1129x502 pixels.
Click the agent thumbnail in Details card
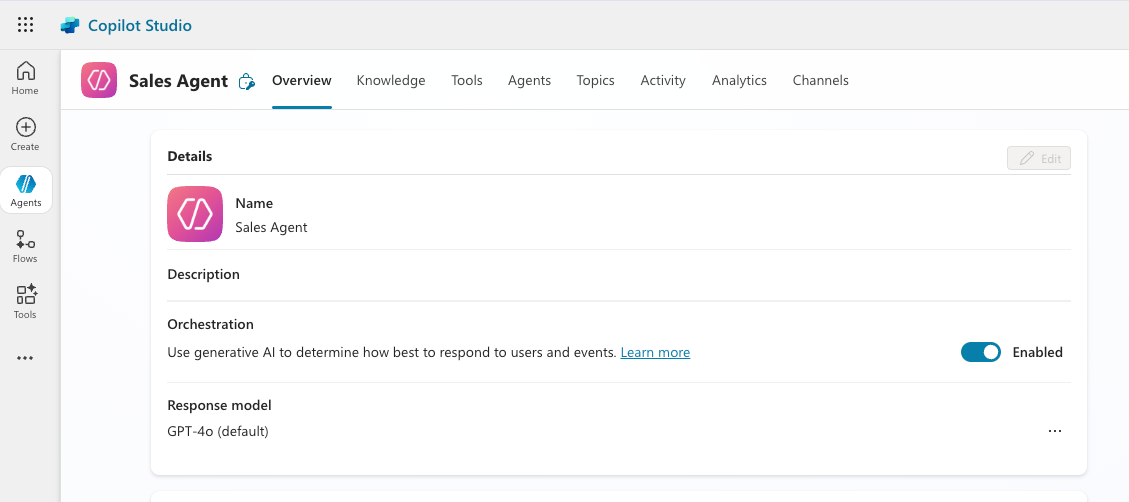click(195, 214)
